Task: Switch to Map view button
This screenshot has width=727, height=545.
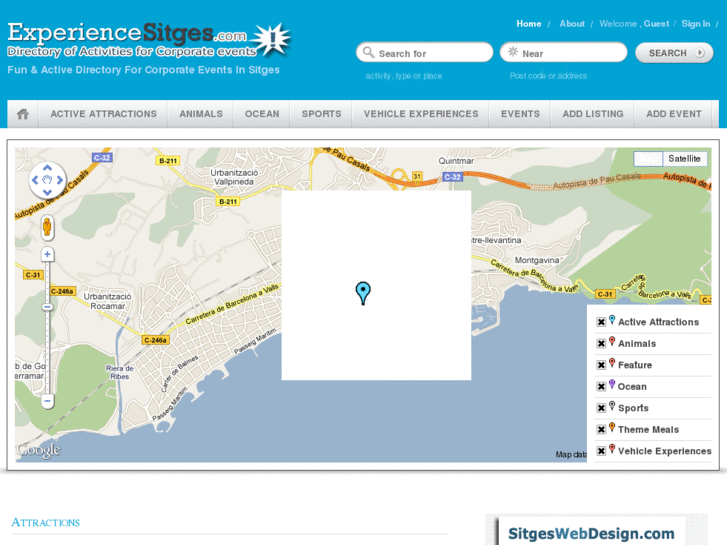Action: click(648, 159)
